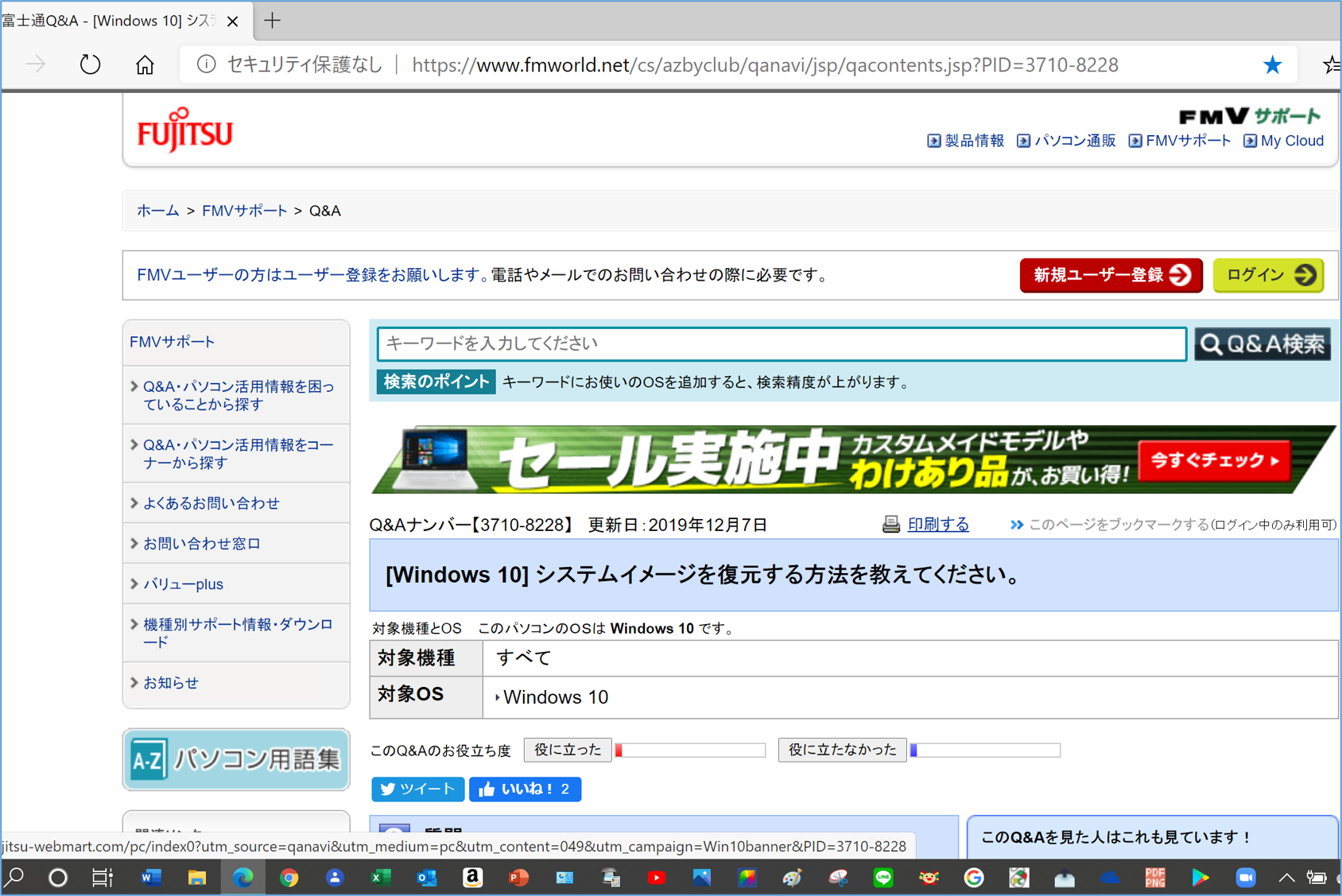This screenshot has width=1342, height=896.
Task: Click the printer icon
Action: (x=891, y=525)
